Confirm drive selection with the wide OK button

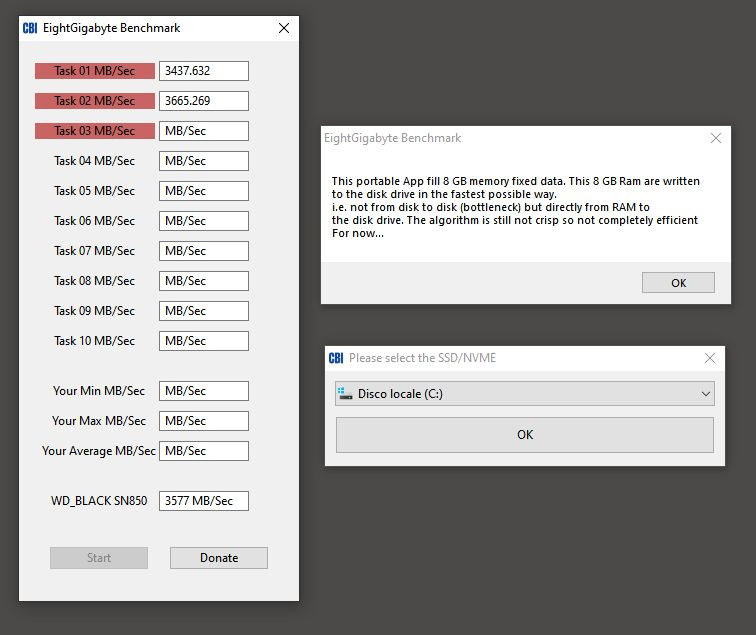[x=525, y=435]
